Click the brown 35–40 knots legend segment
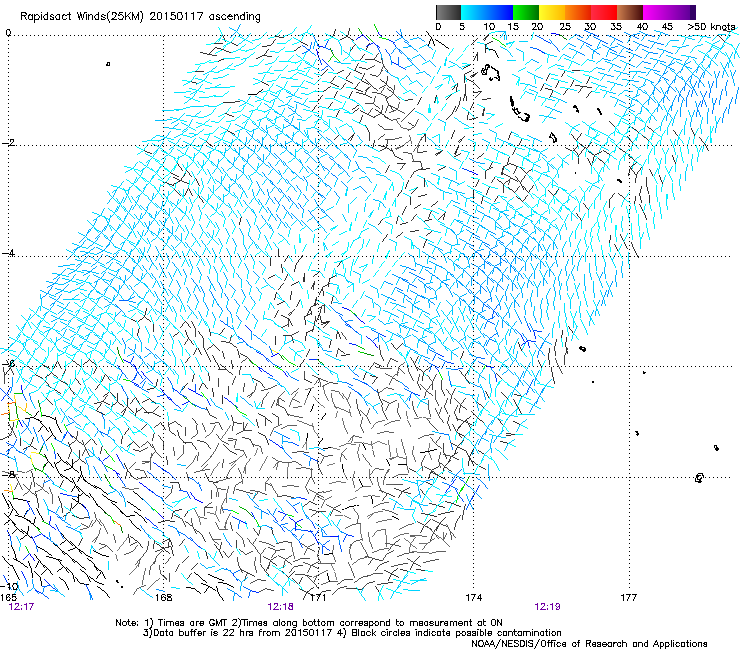The height and width of the screenshot is (650, 740). click(x=630, y=12)
